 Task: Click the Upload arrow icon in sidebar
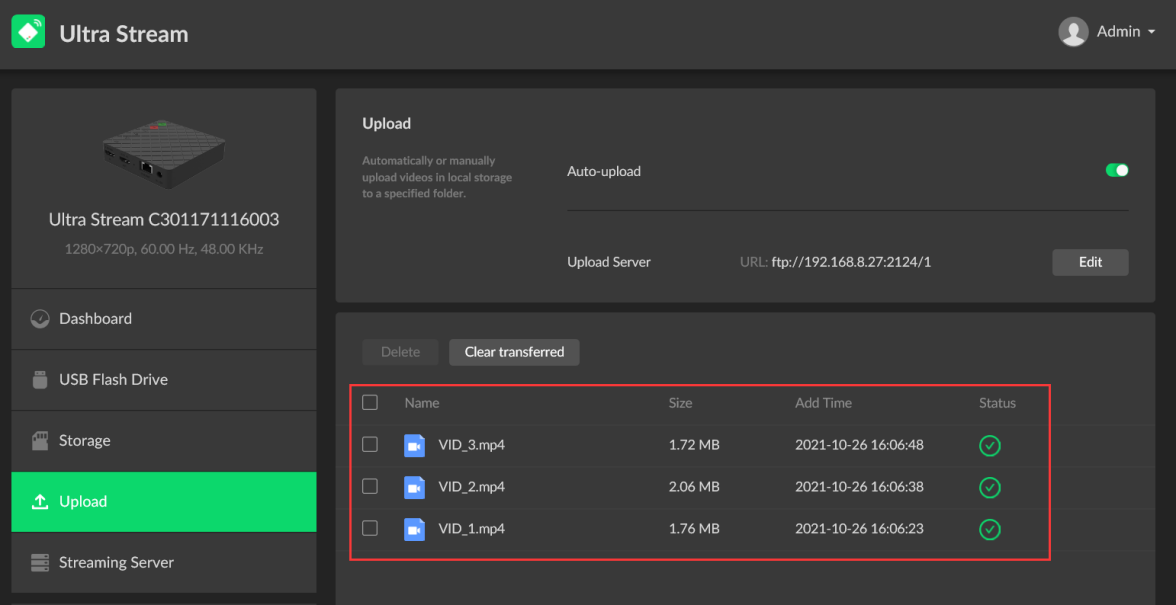40,502
